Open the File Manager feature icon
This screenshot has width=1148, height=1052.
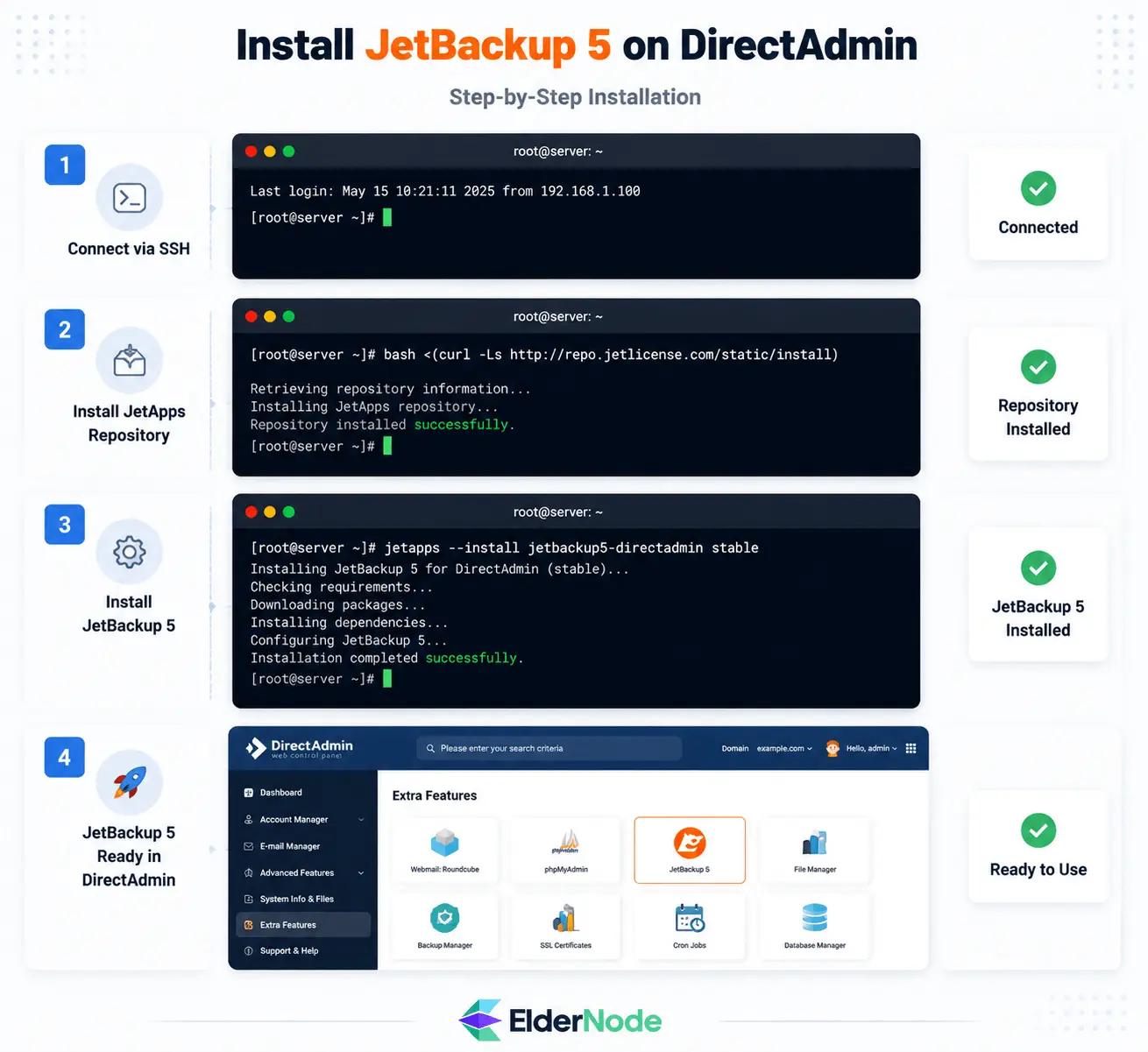coord(815,843)
